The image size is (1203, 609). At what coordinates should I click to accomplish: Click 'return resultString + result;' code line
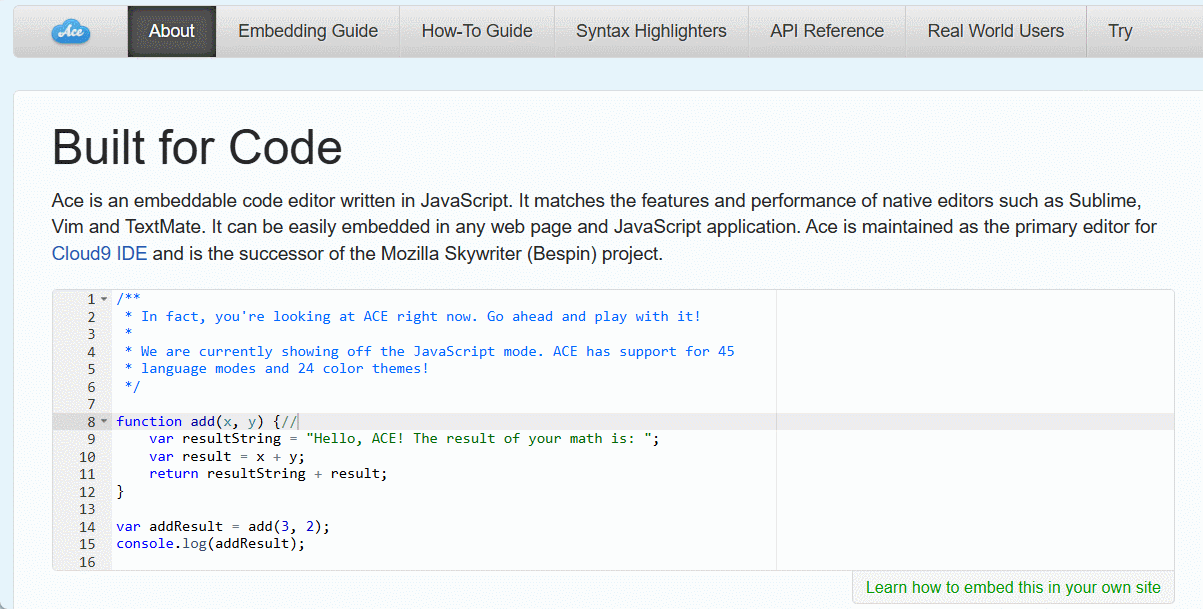pyautogui.click(x=268, y=474)
